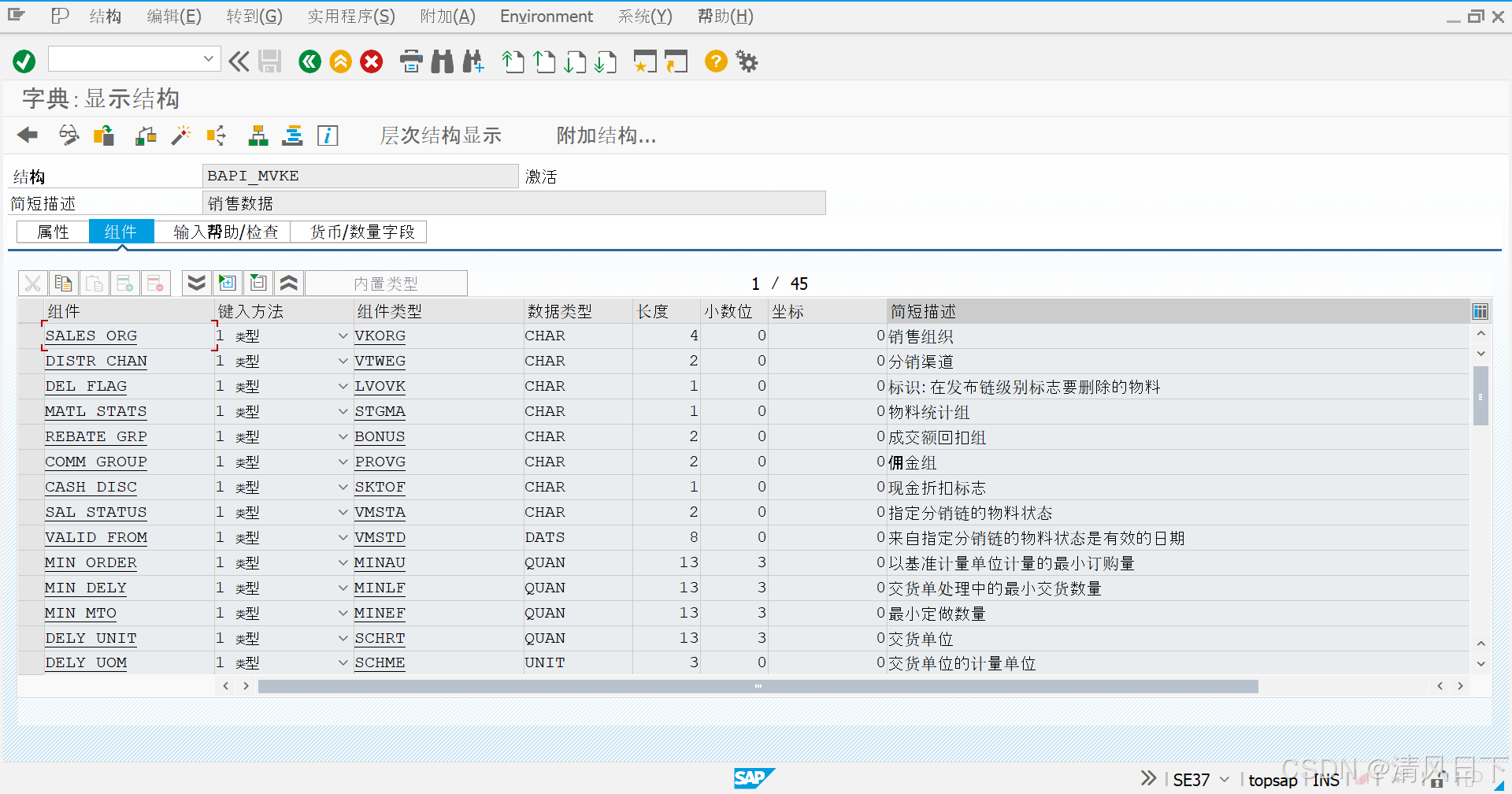This screenshot has width=1512, height=794.
Task: Open the display/change toggle icon
Action: (x=69, y=135)
